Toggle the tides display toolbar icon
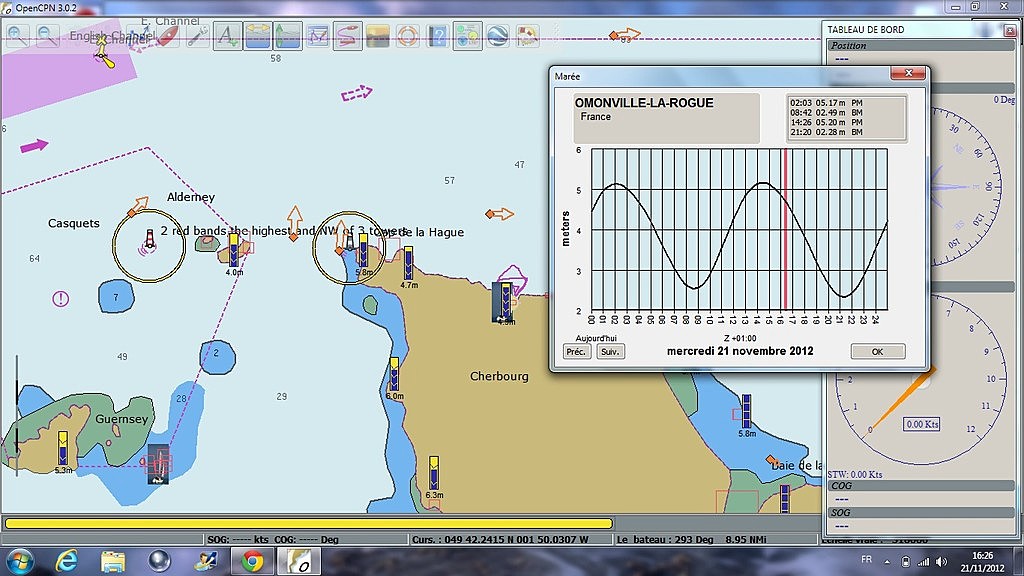This screenshot has height=576, width=1024. pyautogui.click(x=287, y=35)
